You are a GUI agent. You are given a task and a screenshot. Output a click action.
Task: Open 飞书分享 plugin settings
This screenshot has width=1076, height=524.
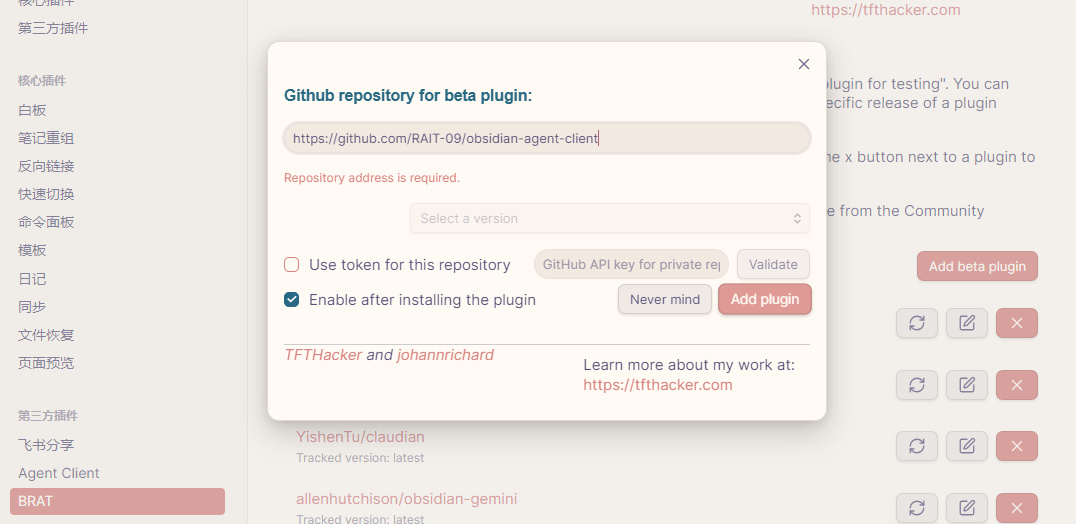point(46,445)
